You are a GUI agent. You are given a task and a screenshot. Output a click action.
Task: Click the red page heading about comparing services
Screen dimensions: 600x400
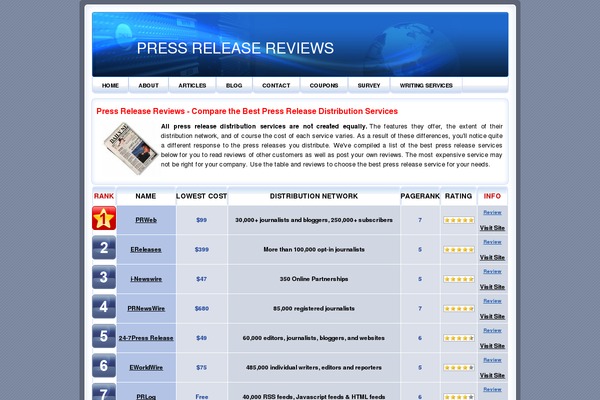(x=247, y=111)
